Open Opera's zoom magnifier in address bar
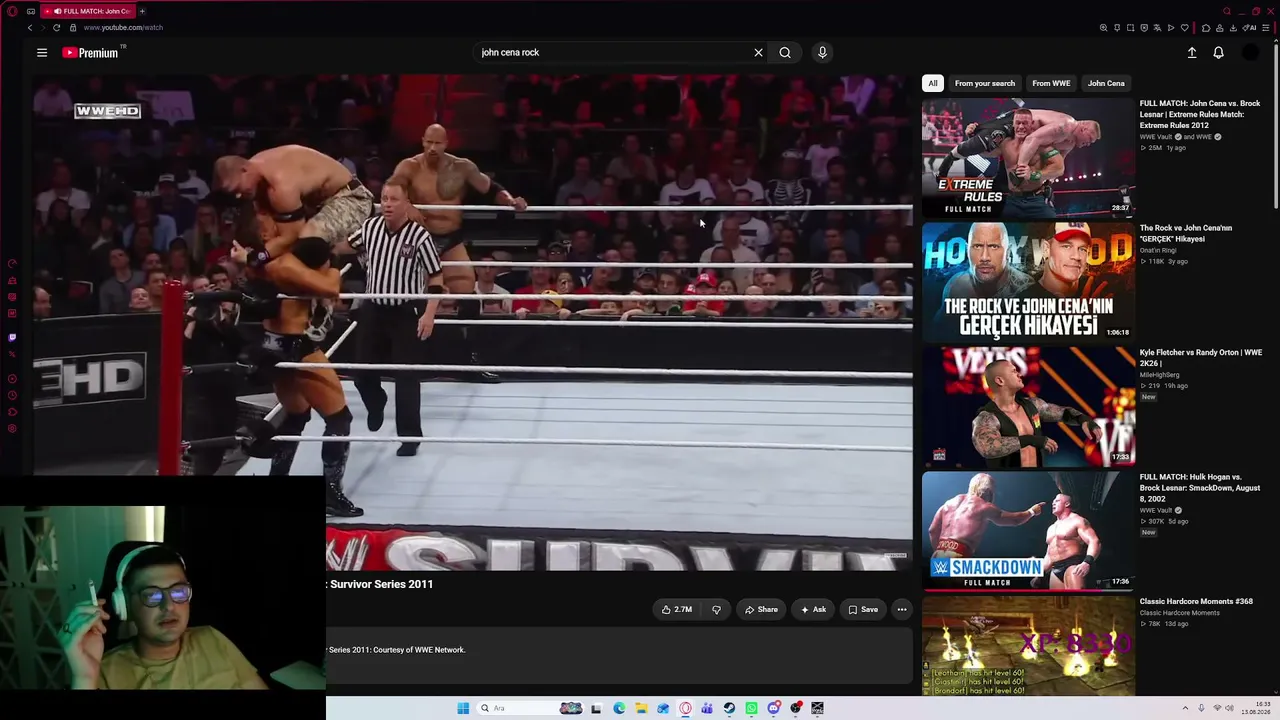Image resolution: width=1280 pixels, height=720 pixels. (x=1103, y=28)
